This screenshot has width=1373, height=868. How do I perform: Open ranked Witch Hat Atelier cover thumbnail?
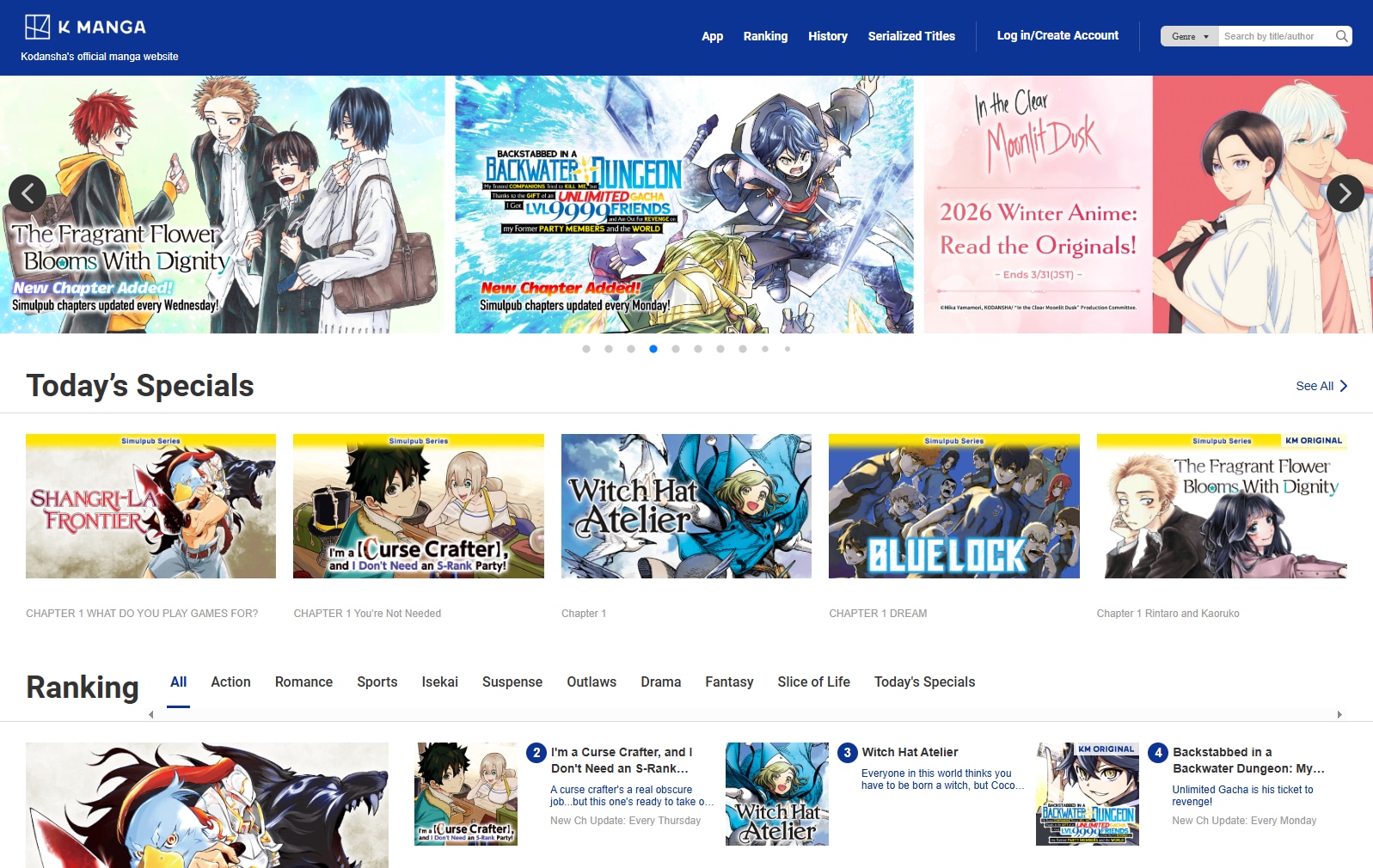777,794
